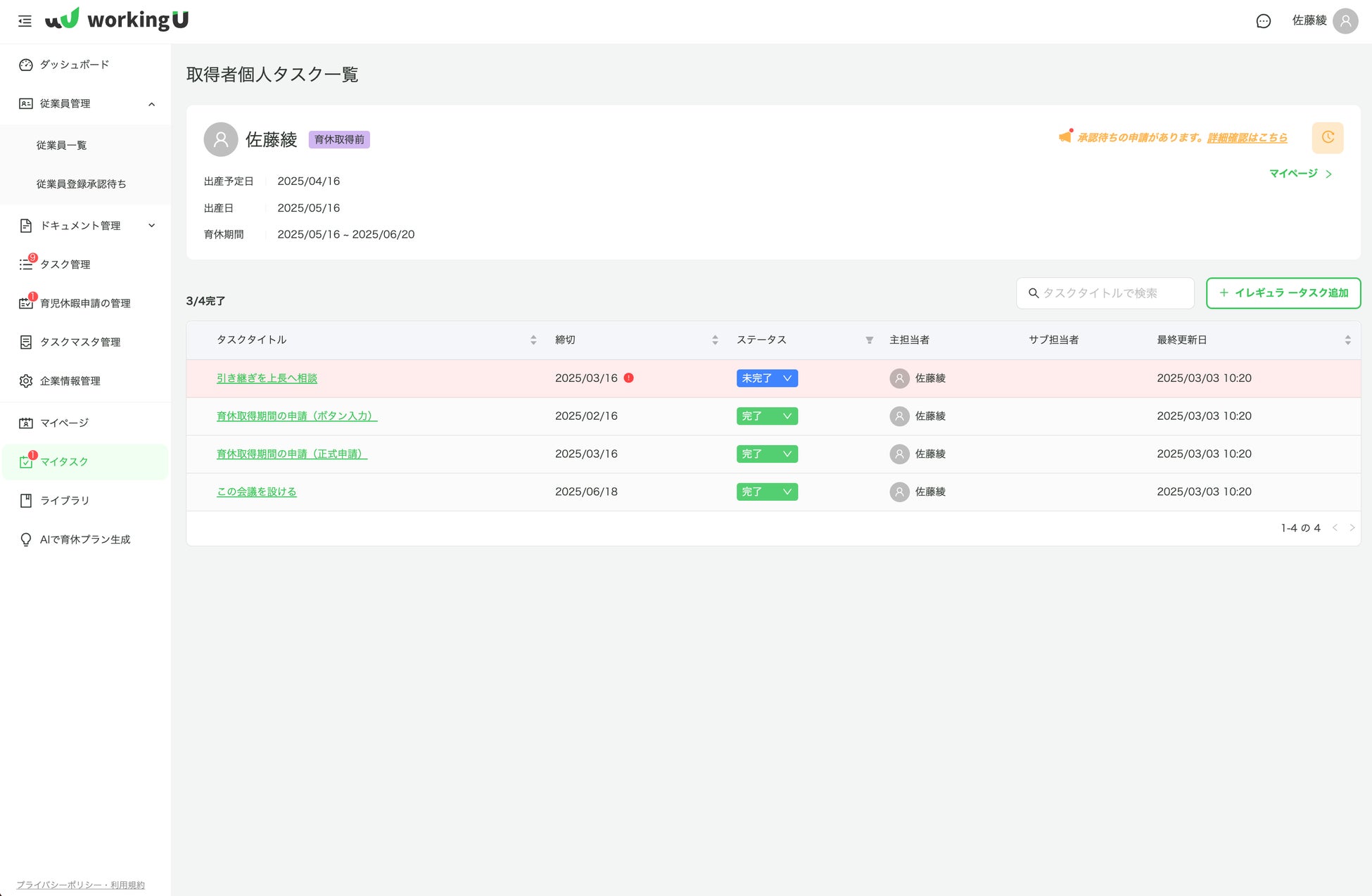Click the orange clock history icon
This screenshot has height=896, width=1372.
click(x=1327, y=138)
